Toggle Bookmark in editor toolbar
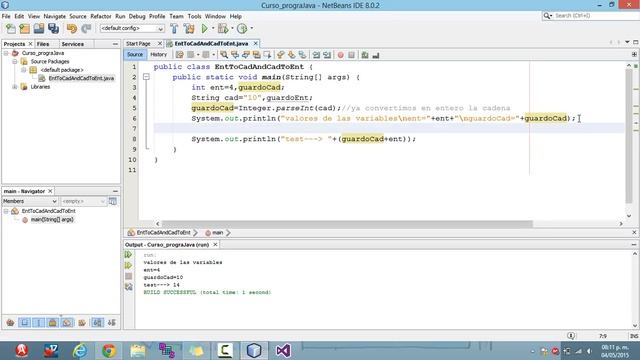Screen dimensions: 640x360 click(x=302, y=55)
